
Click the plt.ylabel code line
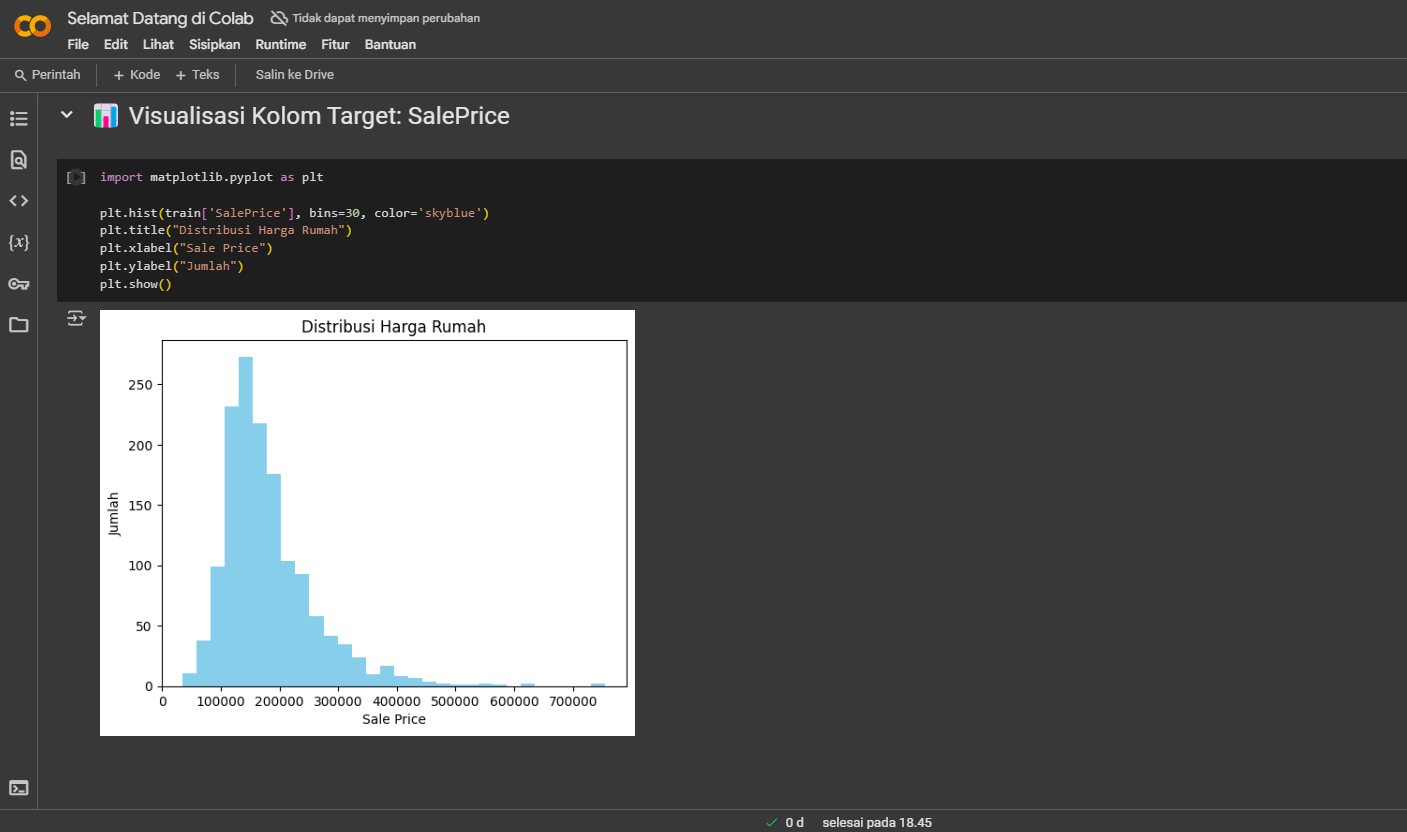pos(172,267)
